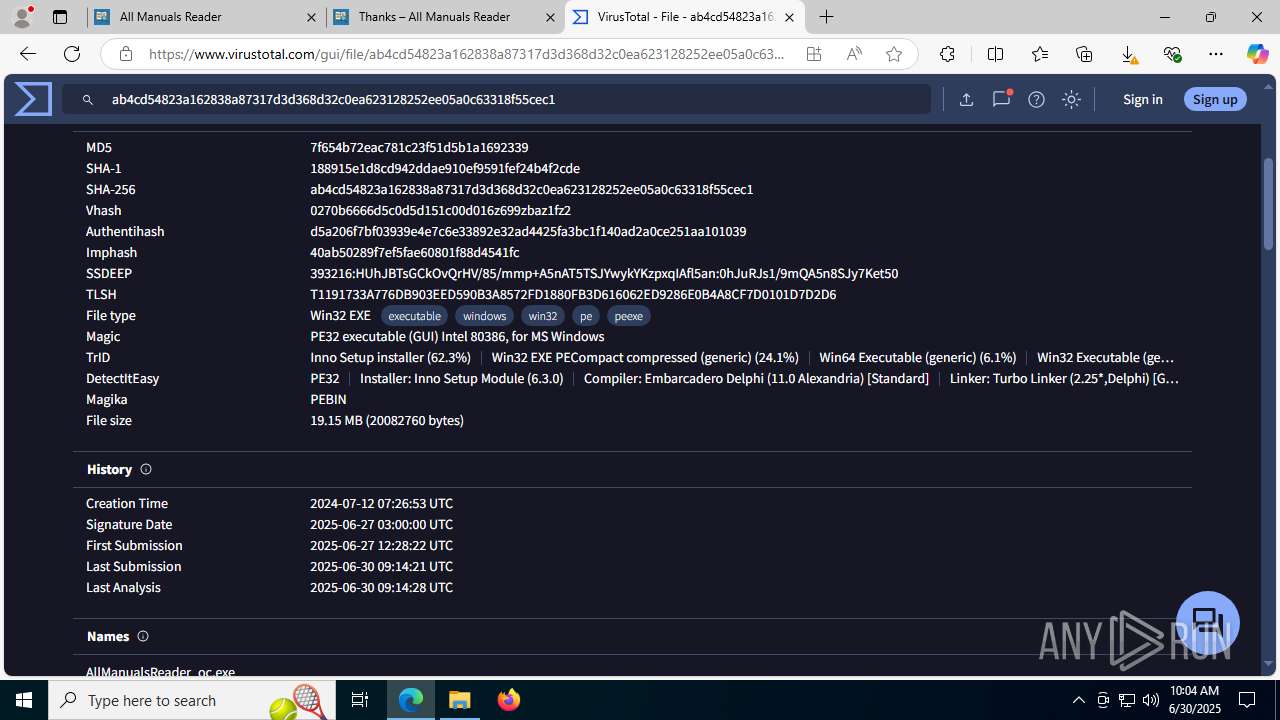Show hidden system tray icons
This screenshot has width=1280, height=720.
(1078, 700)
